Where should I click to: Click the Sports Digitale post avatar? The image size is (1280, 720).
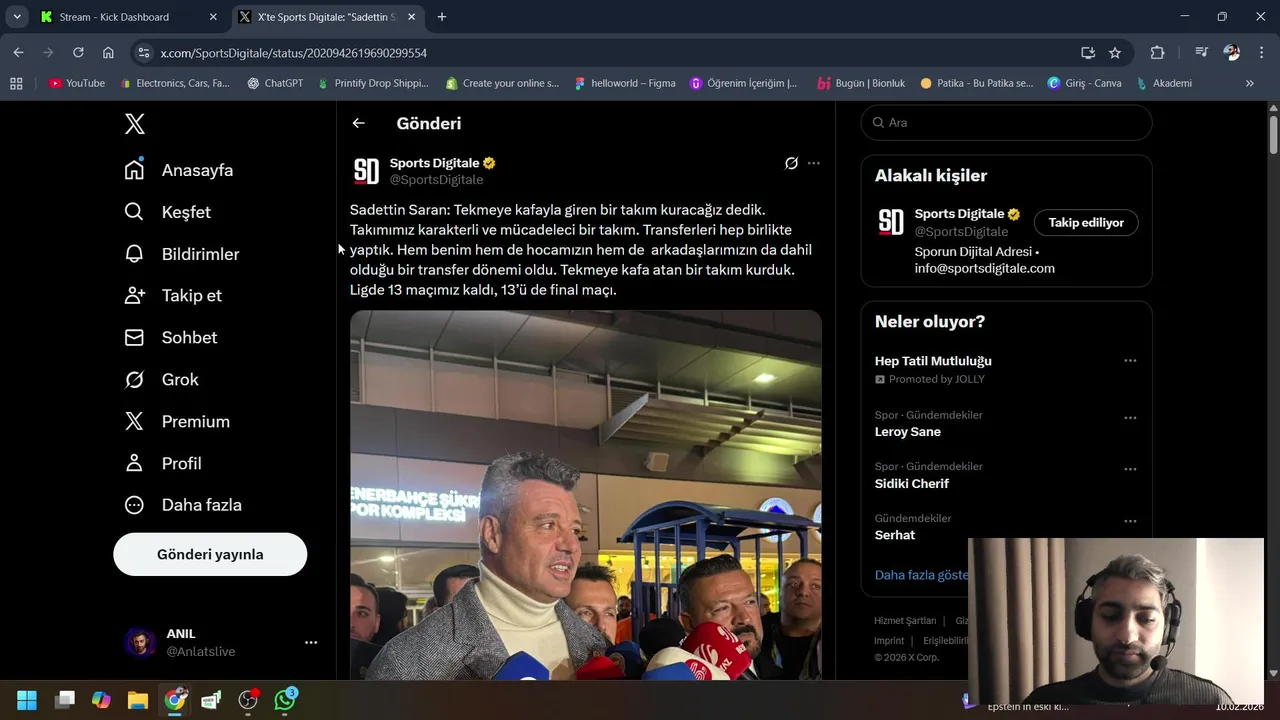point(367,171)
